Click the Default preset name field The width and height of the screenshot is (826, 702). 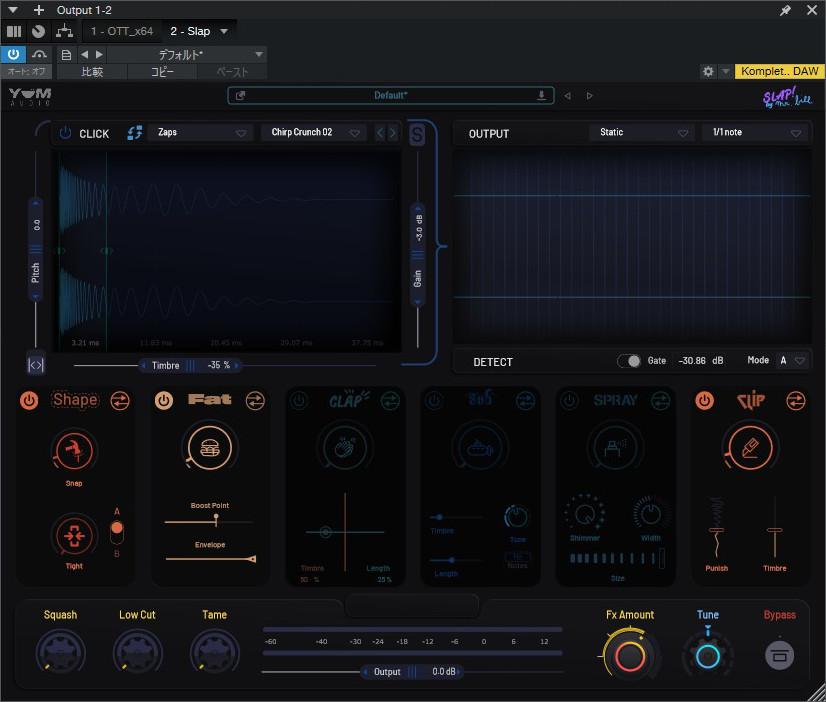point(390,96)
